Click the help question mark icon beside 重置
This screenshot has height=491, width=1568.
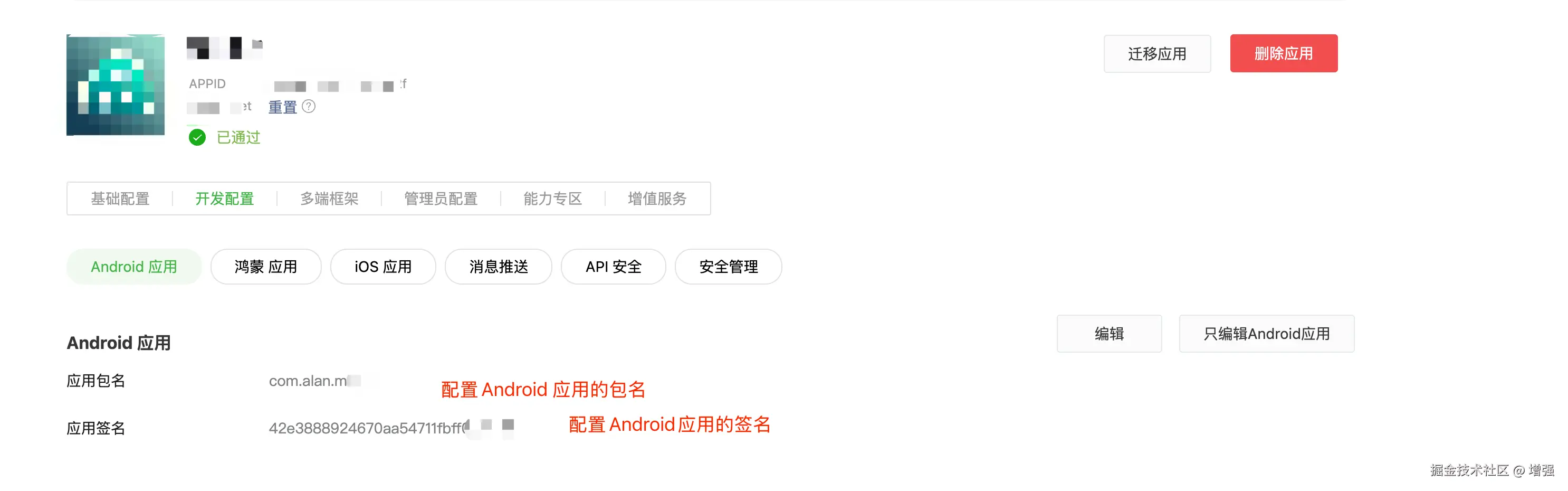(x=309, y=107)
